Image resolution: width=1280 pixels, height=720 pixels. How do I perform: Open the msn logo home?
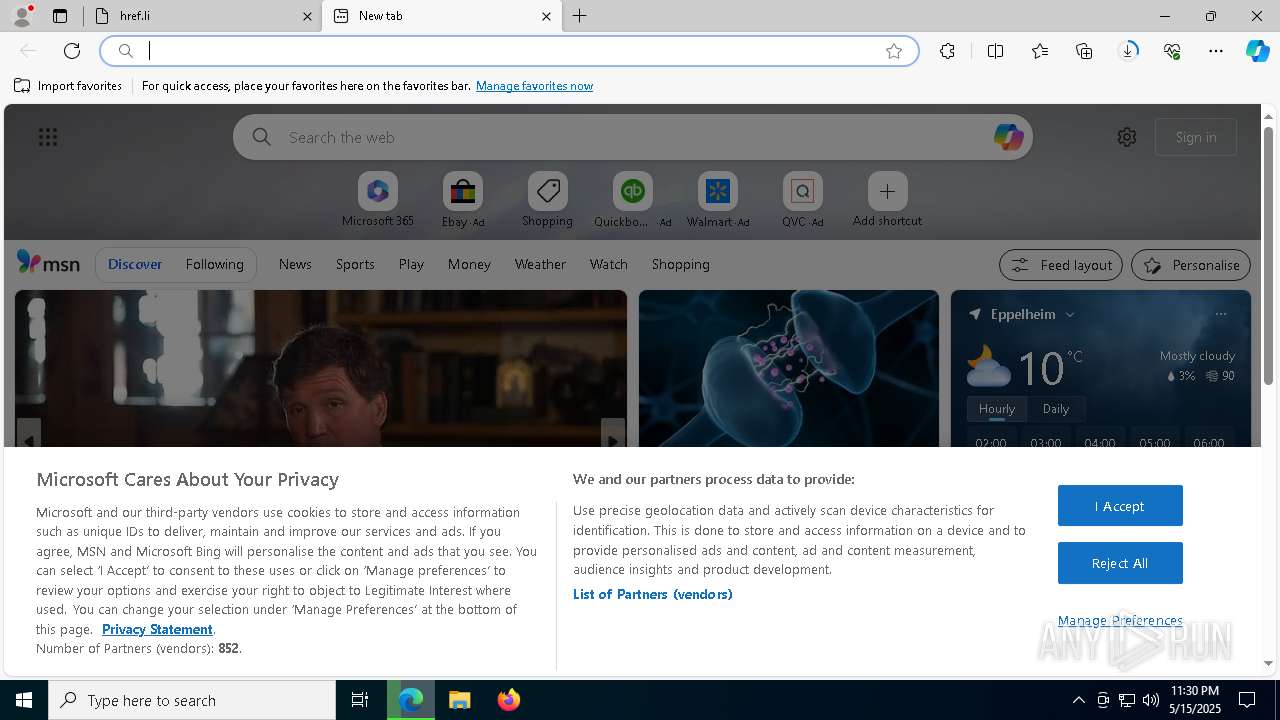click(48, 263)
